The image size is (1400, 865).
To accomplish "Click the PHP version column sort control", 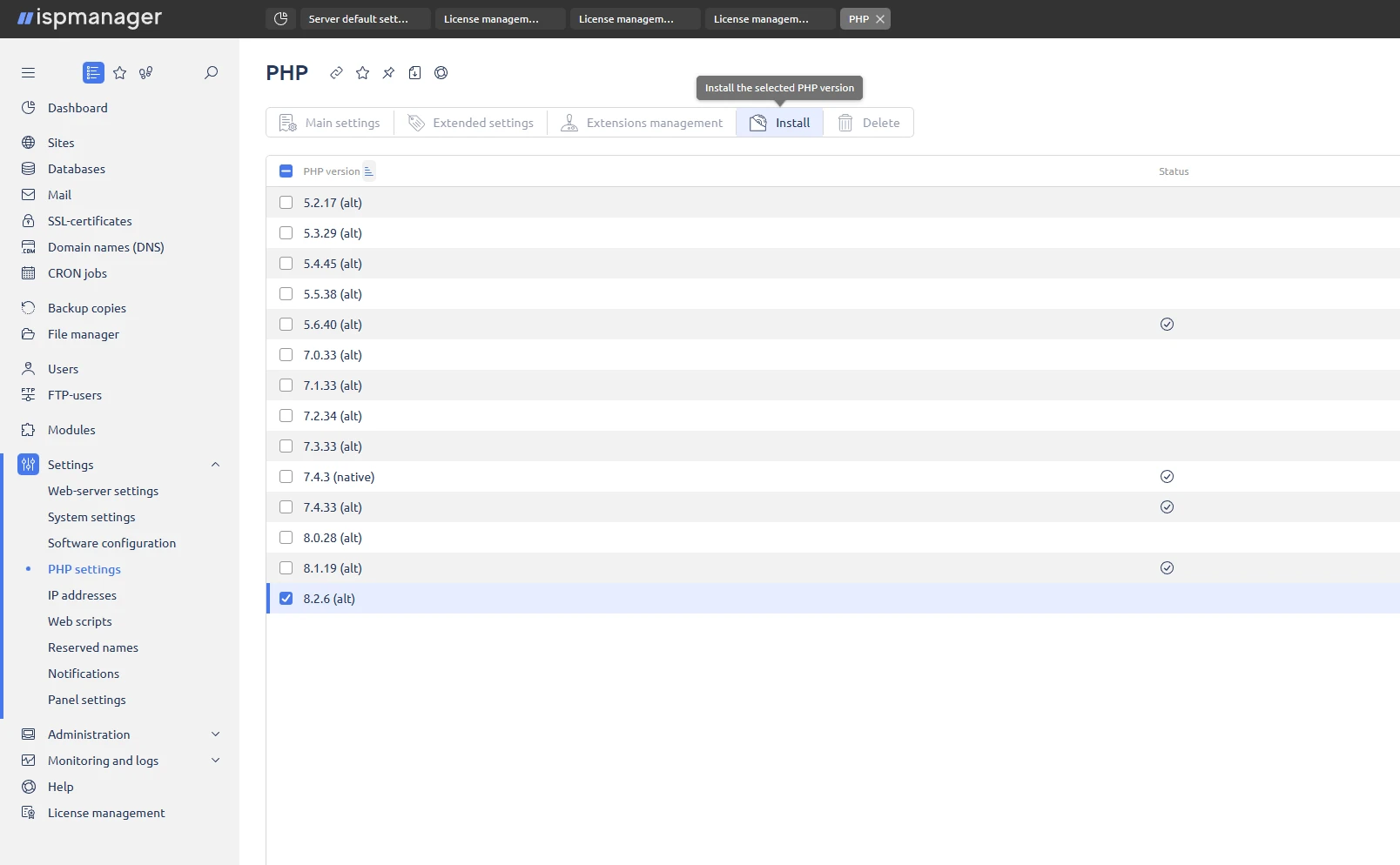I will coord(369,171).
